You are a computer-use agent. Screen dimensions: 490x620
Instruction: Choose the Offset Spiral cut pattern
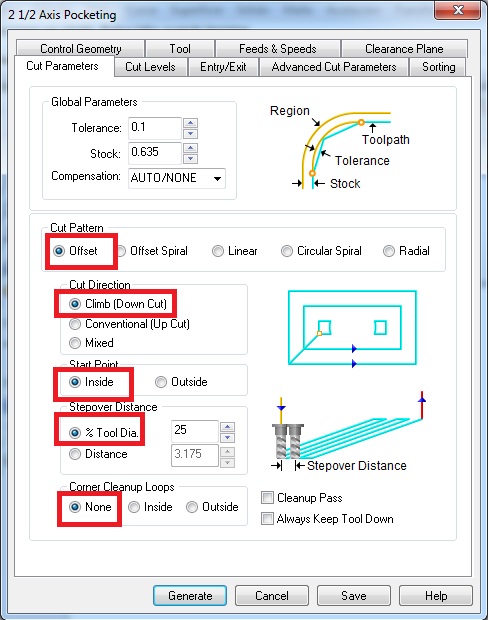(x=153, y=251)
